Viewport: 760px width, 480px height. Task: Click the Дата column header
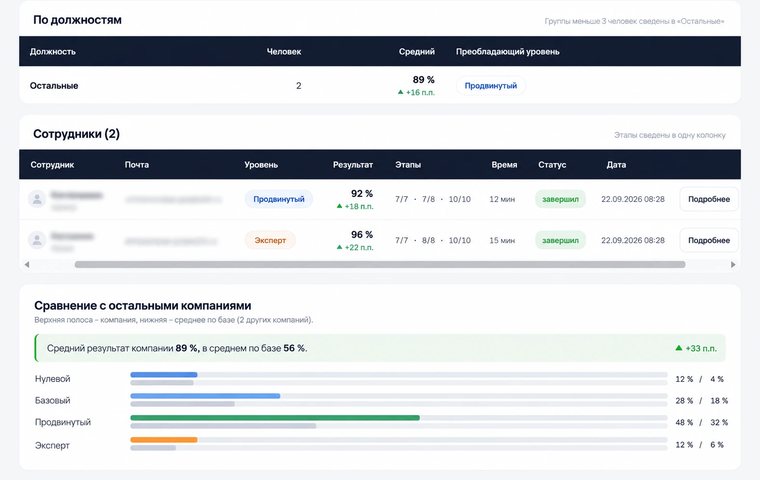pyautogui.click(x=616, y=165)
